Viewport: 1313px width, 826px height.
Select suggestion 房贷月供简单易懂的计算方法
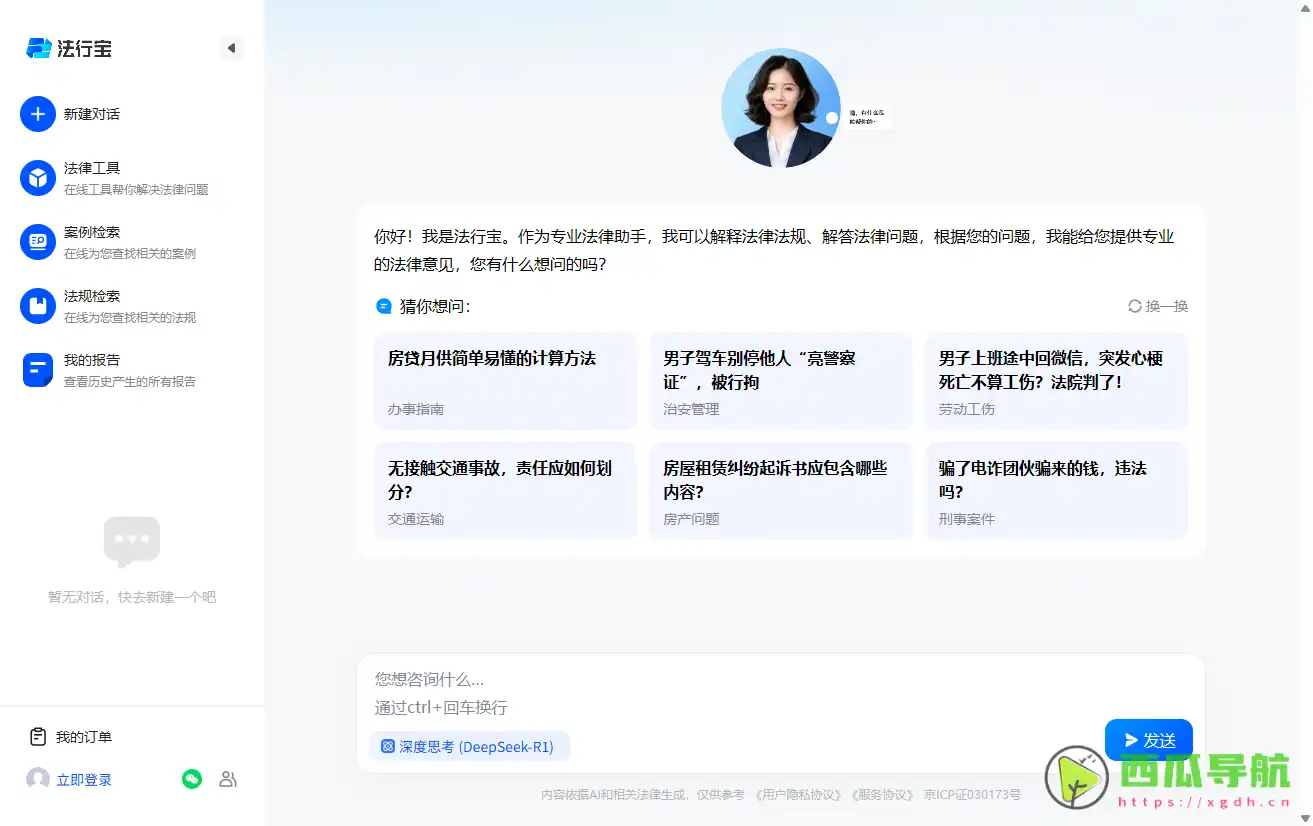(x=505, y=380)
